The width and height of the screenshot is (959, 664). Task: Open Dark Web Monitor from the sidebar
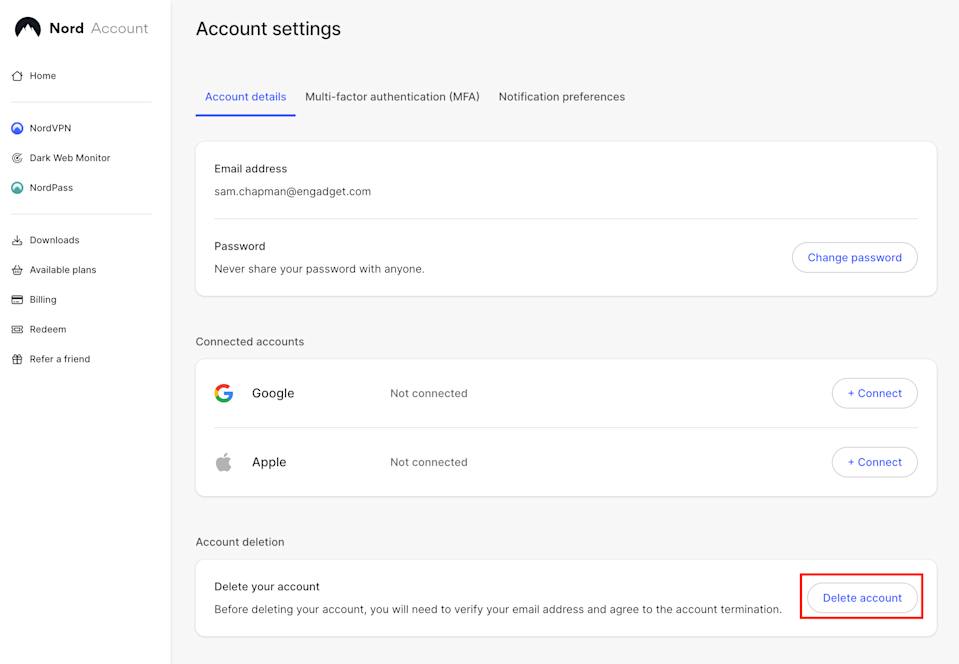click(16, 157)
